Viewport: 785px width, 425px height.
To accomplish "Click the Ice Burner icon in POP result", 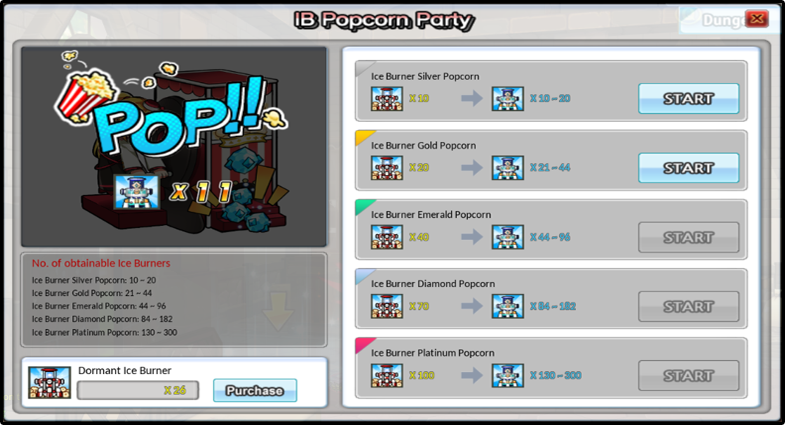I will 137,192.
